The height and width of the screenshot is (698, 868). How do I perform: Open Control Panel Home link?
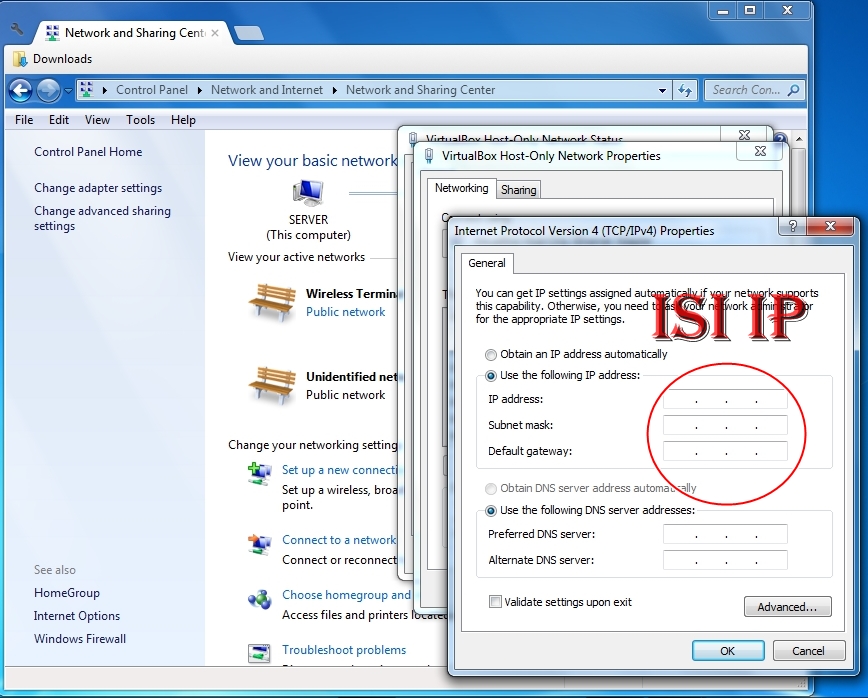[x=88, y=152]
